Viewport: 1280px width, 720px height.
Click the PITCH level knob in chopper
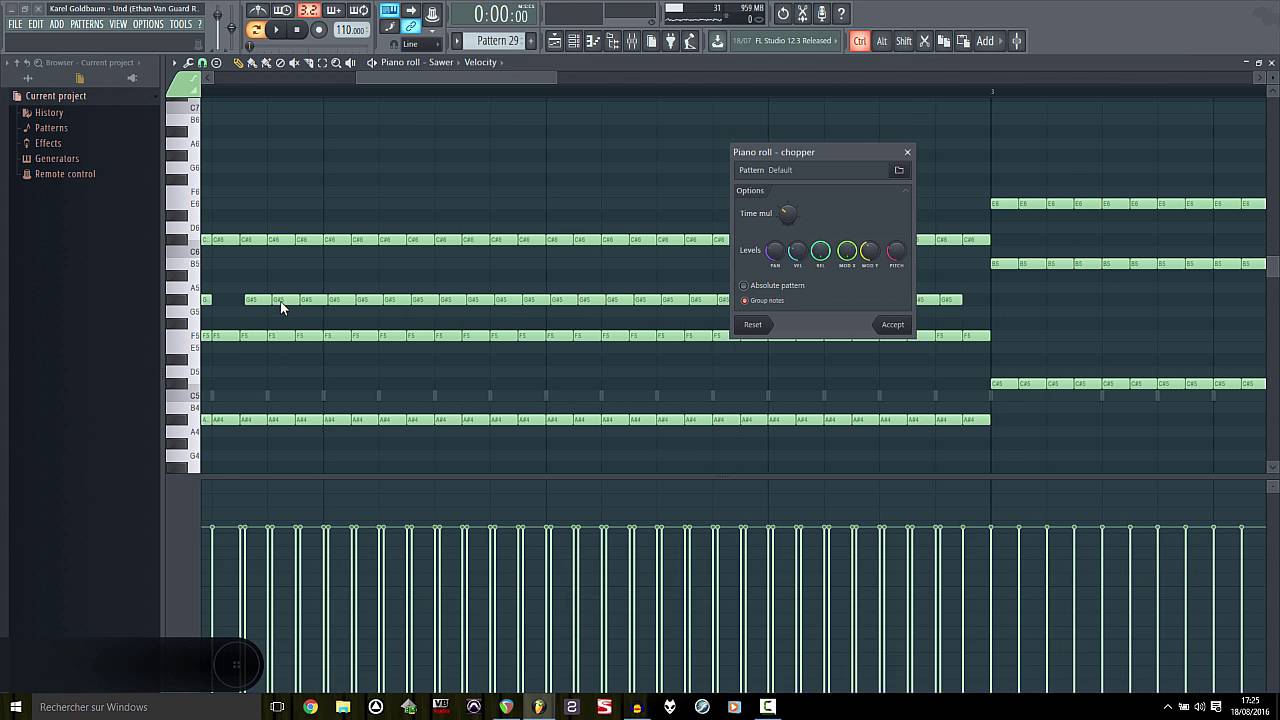tap(896, 251)
